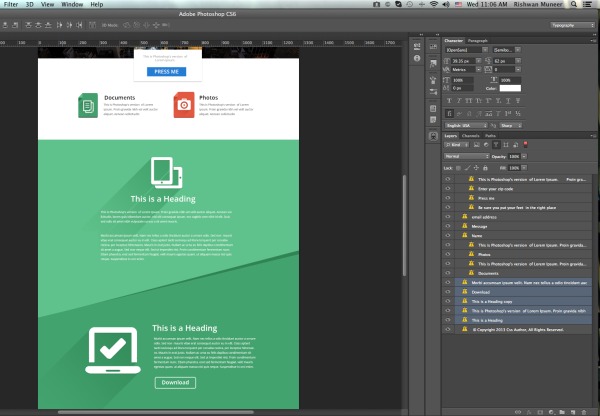Viewport: 600px width, 416px height.
Task: Open the Filter menu
Action: 11,5
